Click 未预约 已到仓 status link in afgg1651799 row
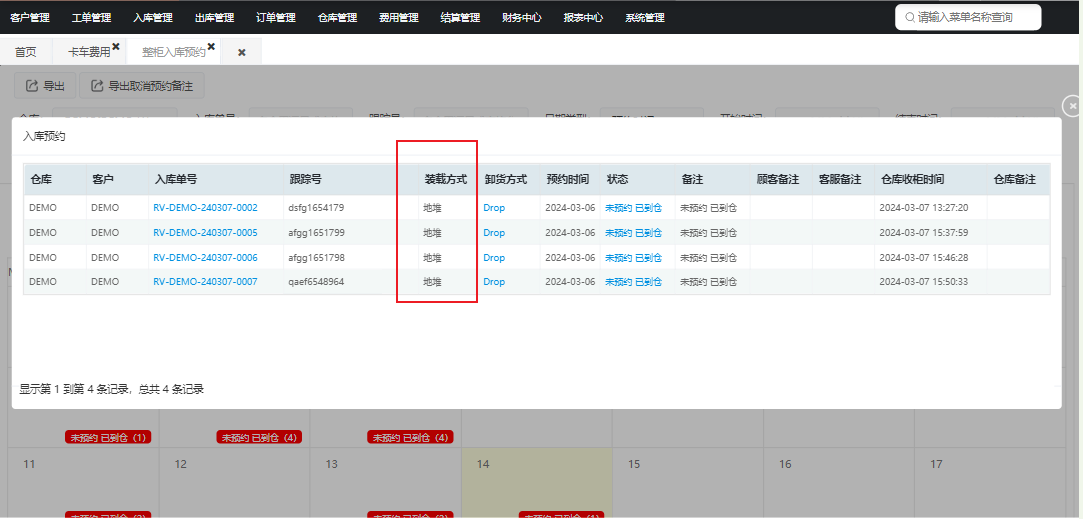1083x519 pixels. coord(633,232)
